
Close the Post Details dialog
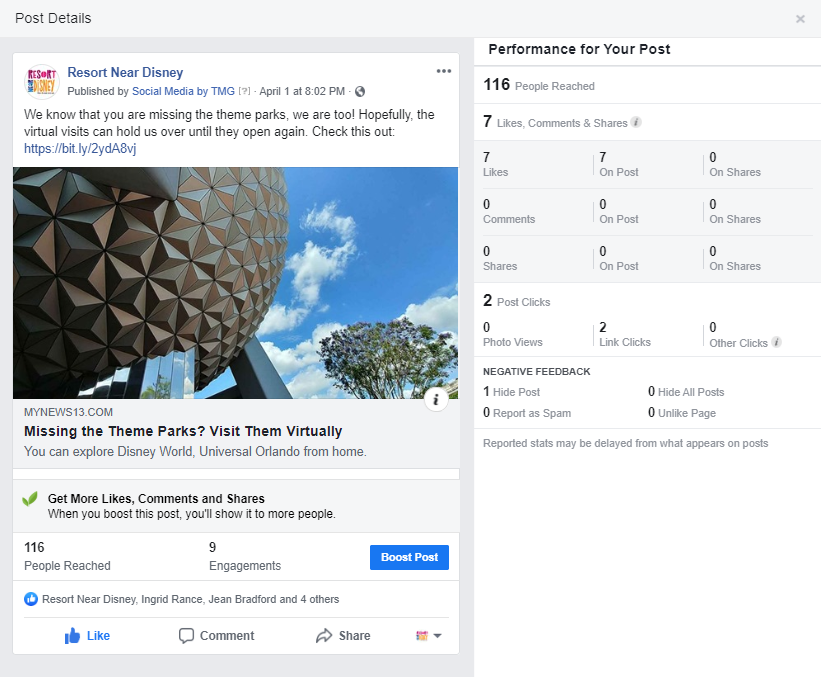point(800,19)
